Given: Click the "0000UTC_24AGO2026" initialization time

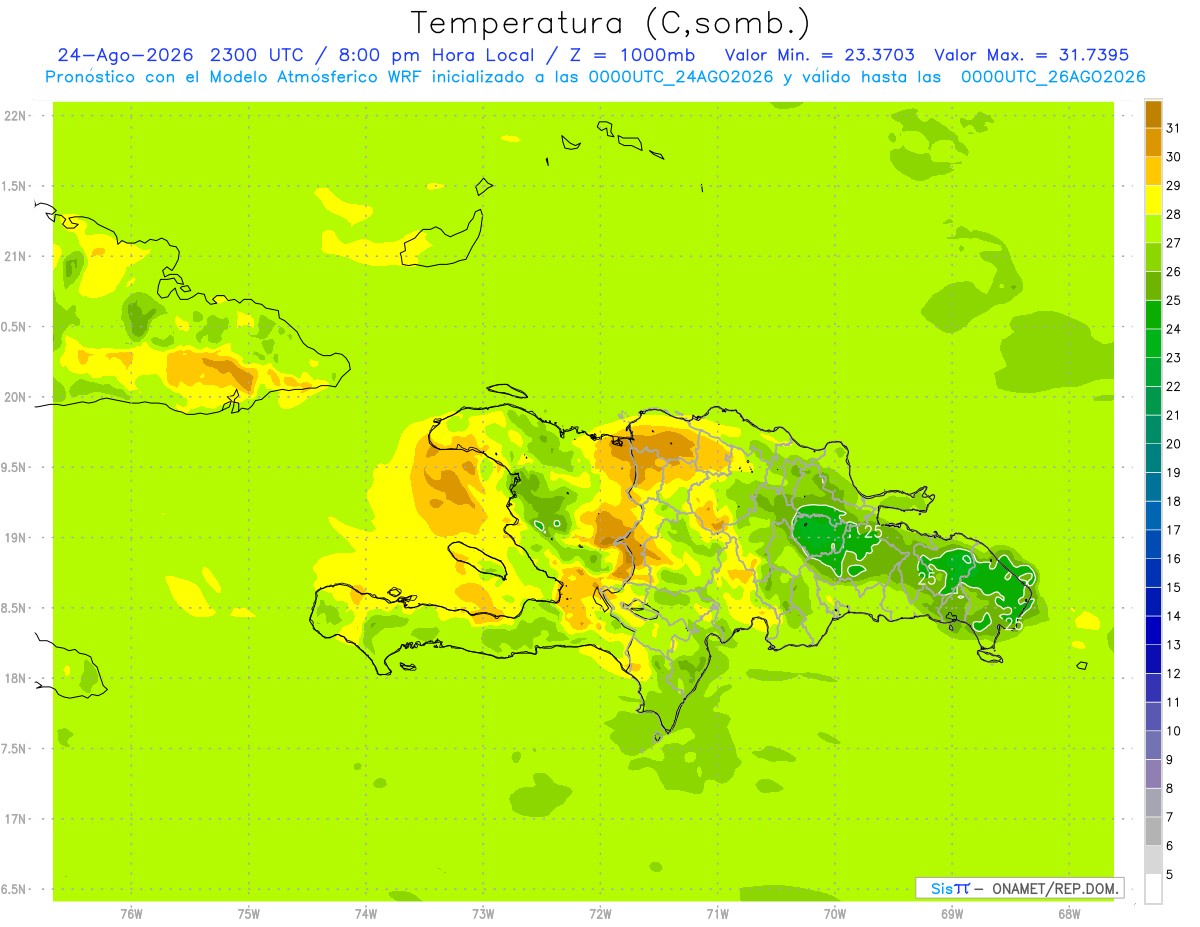Looking at the screenshot, I should click(x=681, y=77).
